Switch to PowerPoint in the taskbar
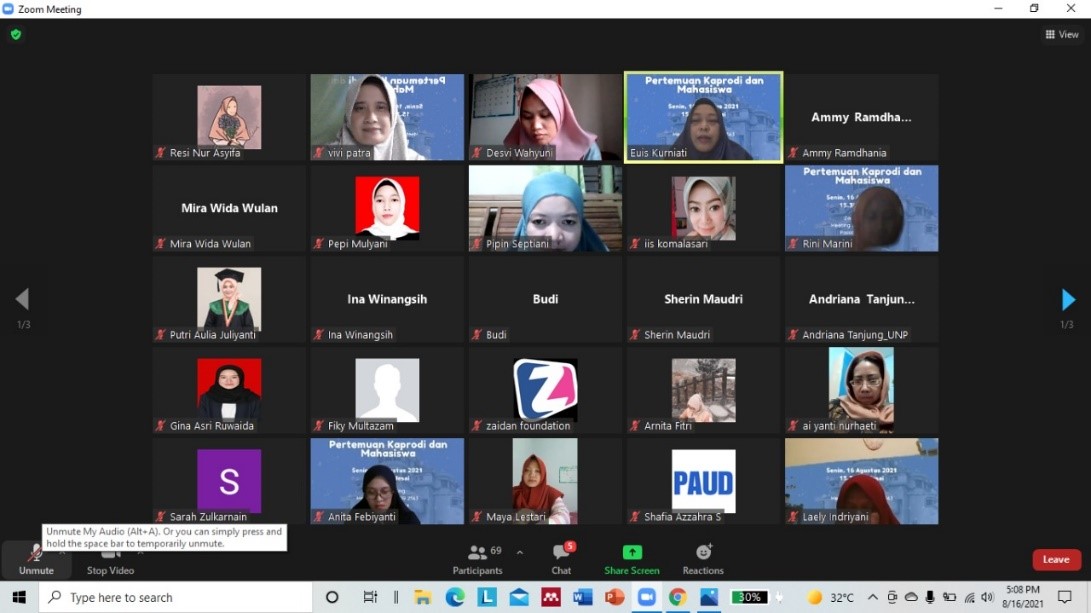 [x=614, y=597]
